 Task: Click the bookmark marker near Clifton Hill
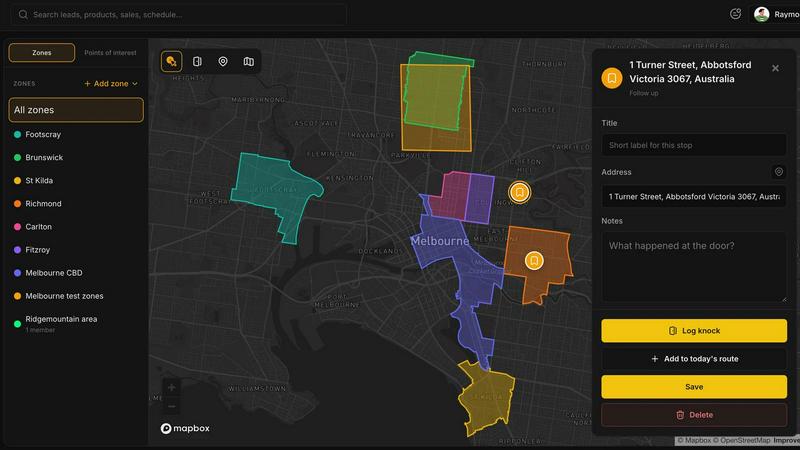click(x=519, y=192)
